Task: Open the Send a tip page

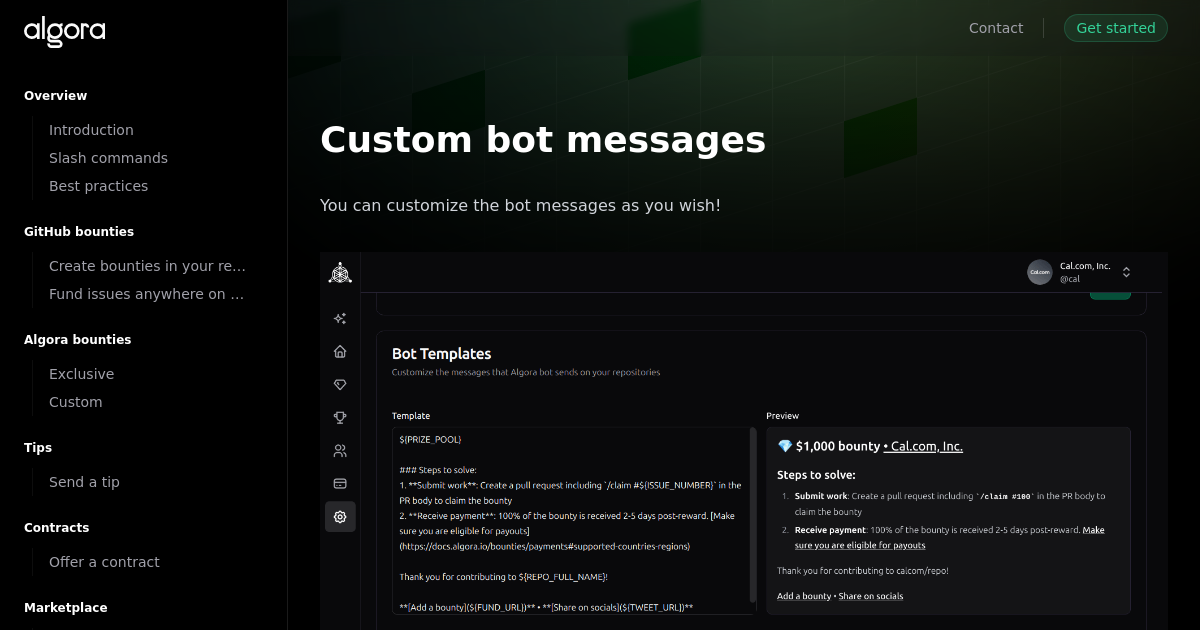Action: (x=84, y=481)
